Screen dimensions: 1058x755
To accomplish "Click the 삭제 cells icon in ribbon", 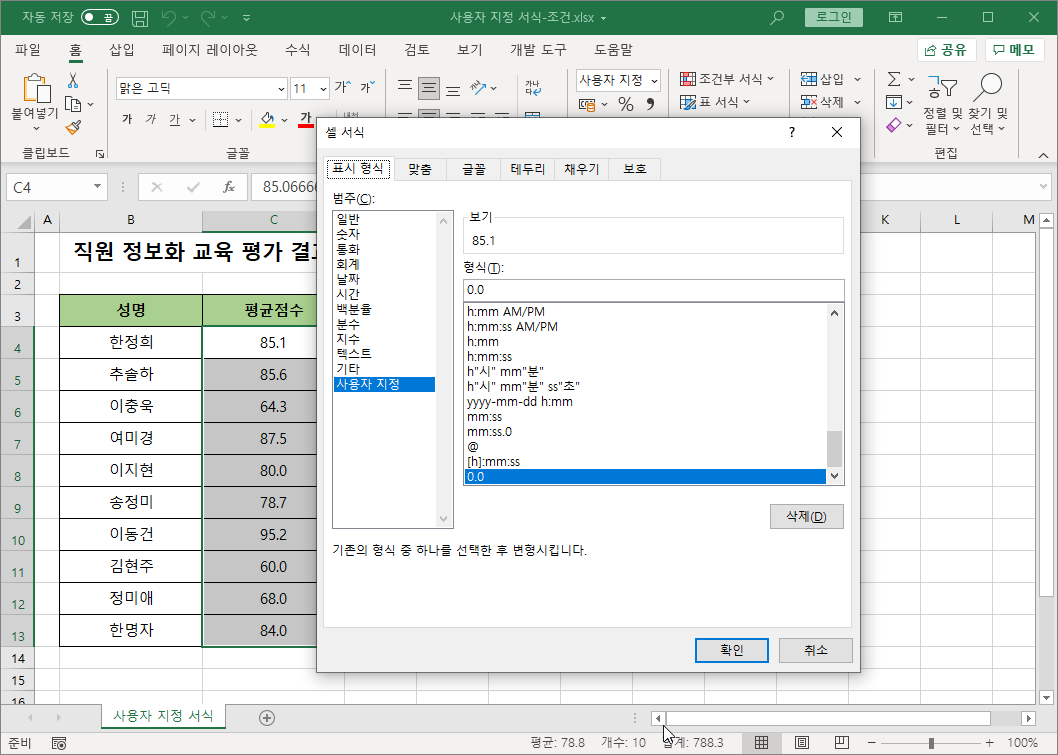I will 809,102.
